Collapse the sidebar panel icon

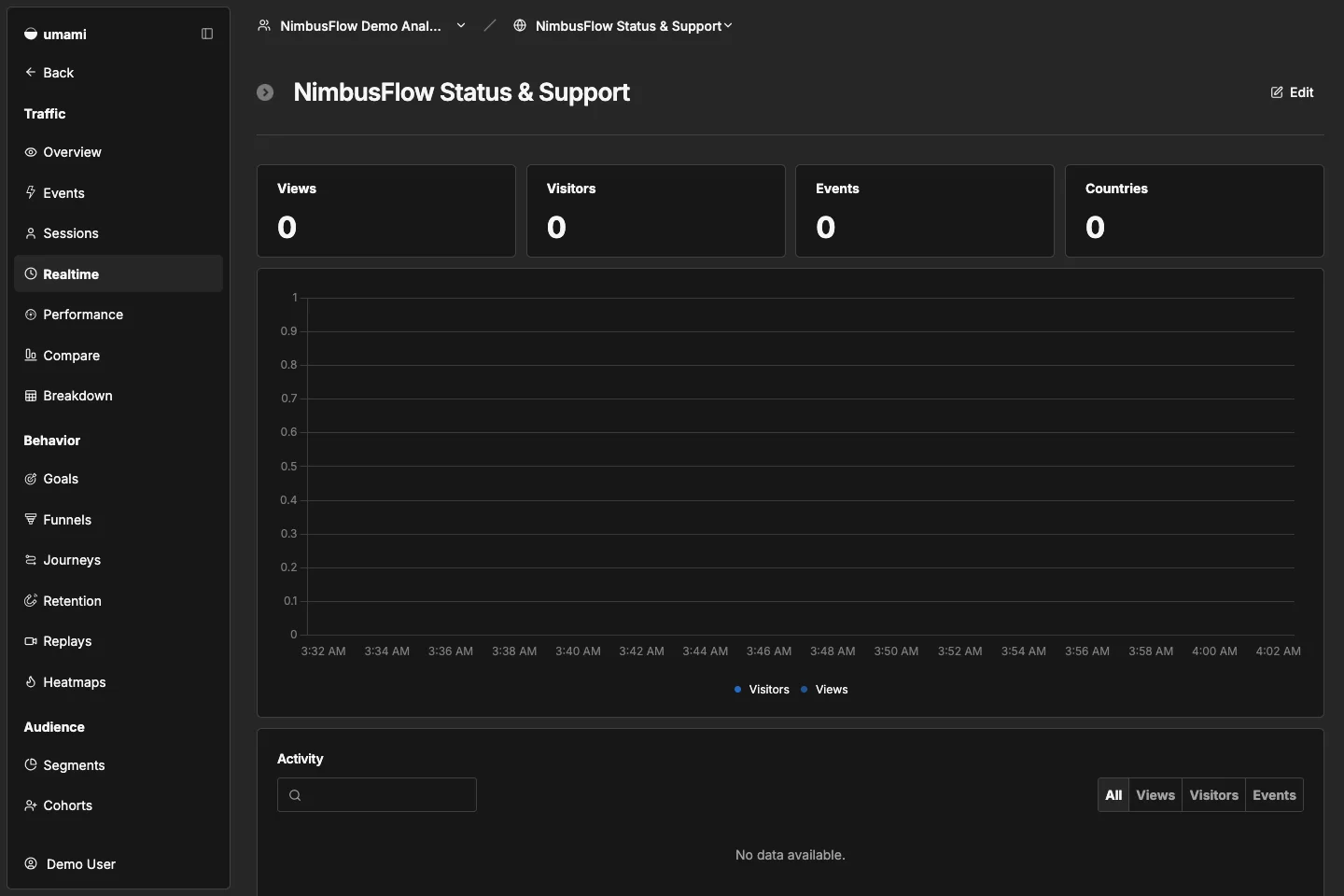coord(207,34)
